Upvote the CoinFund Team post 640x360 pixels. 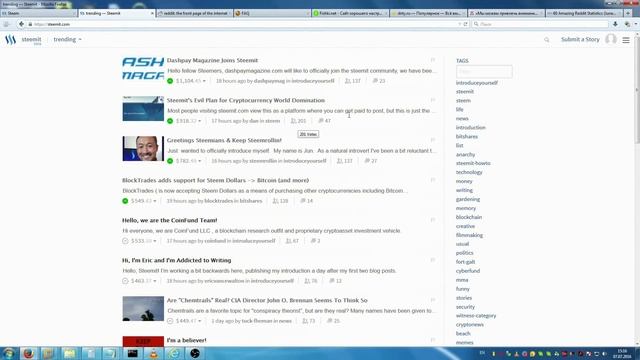pos(125,241)
